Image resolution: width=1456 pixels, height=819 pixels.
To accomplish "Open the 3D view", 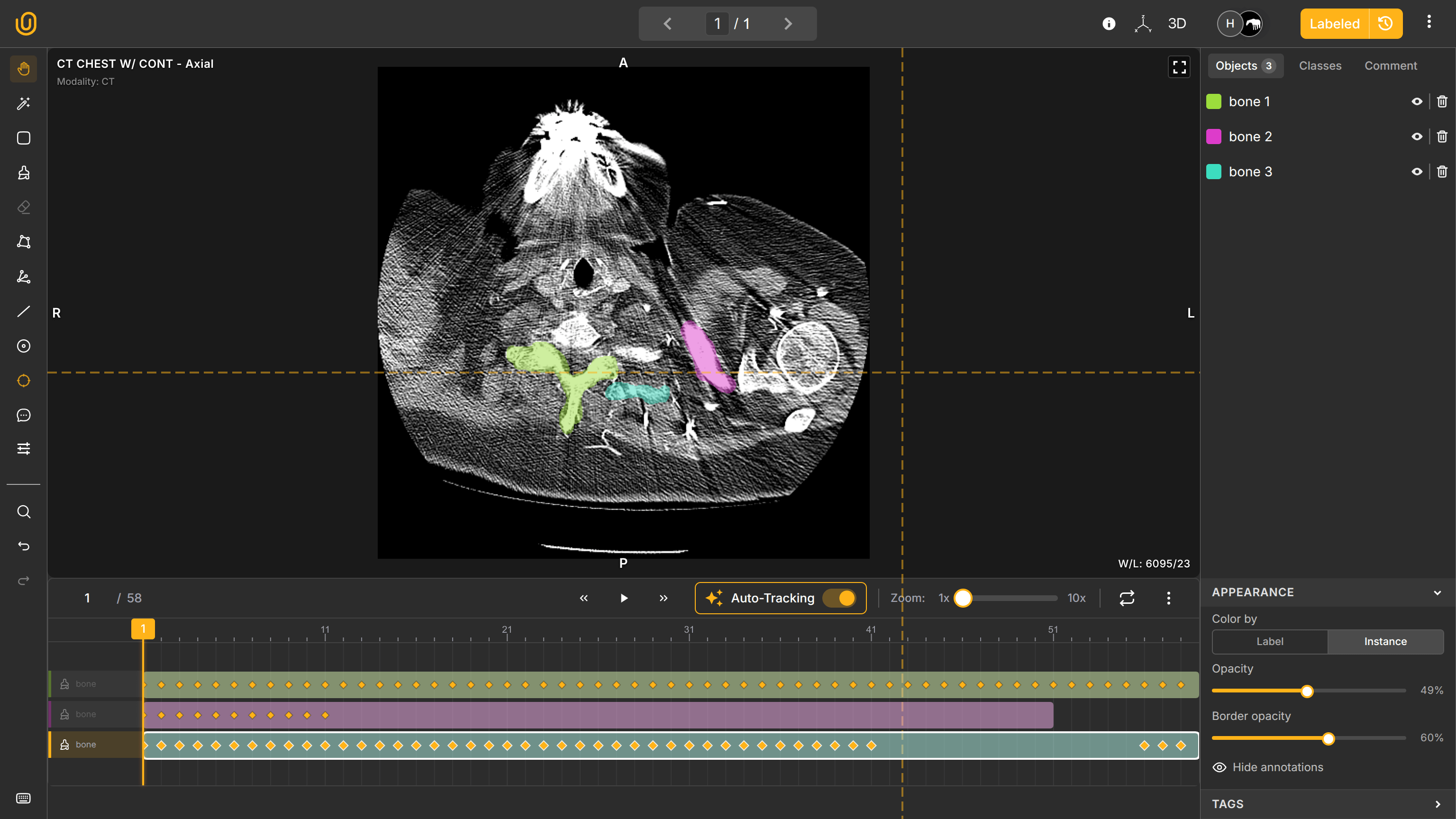I will coord(1177,23).
